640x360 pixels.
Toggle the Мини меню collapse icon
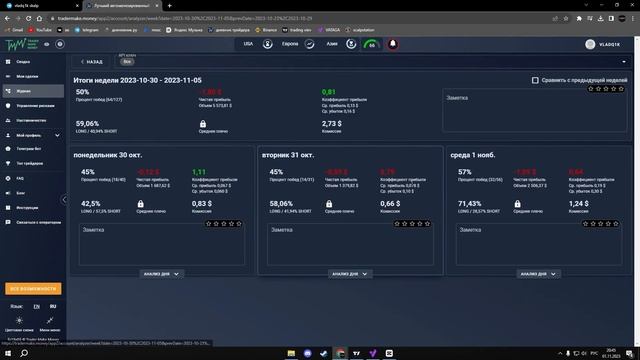click(x=49, y=320)
